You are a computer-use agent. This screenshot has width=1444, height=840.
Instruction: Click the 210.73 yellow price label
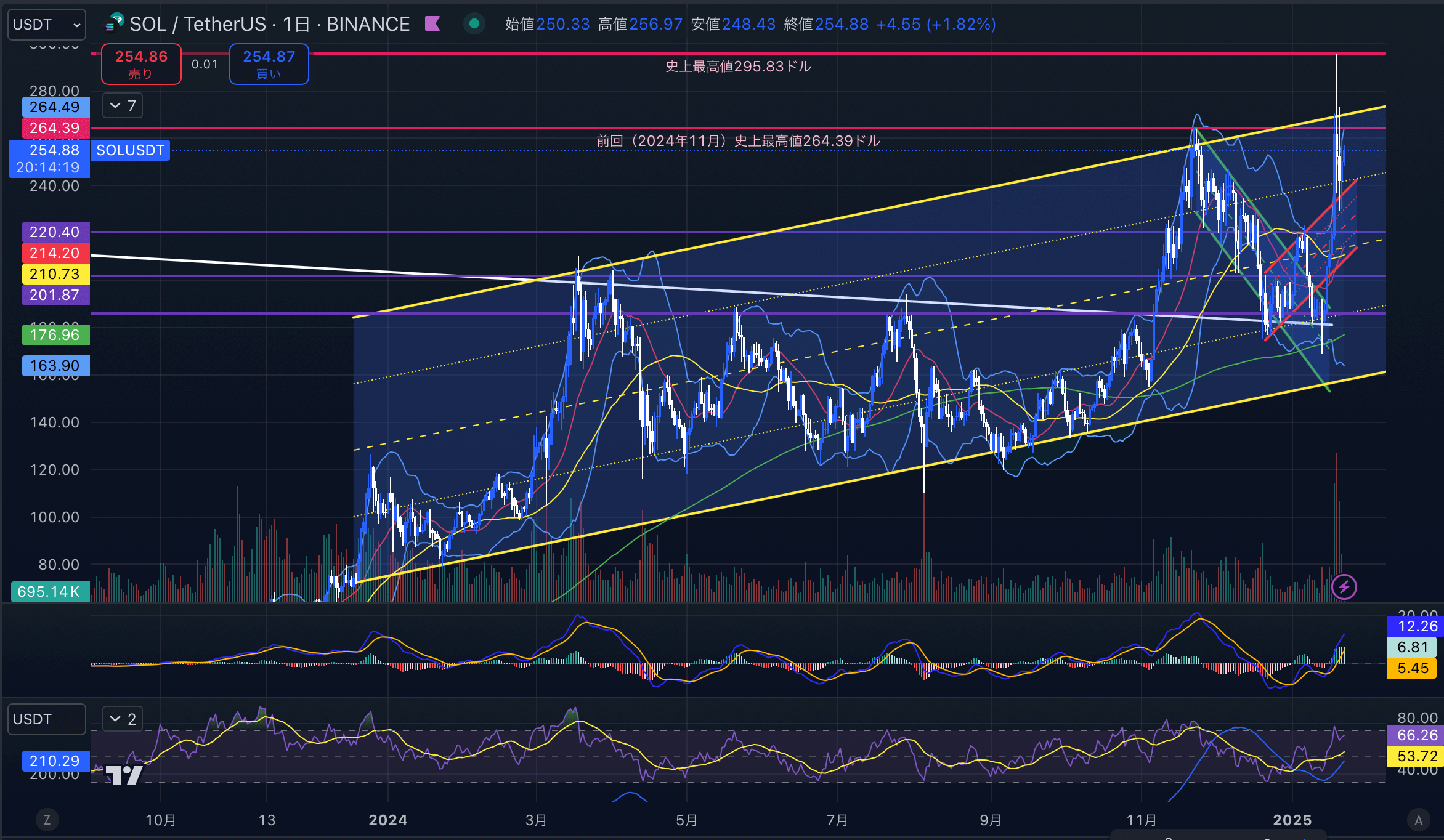[x=55, y=274]
